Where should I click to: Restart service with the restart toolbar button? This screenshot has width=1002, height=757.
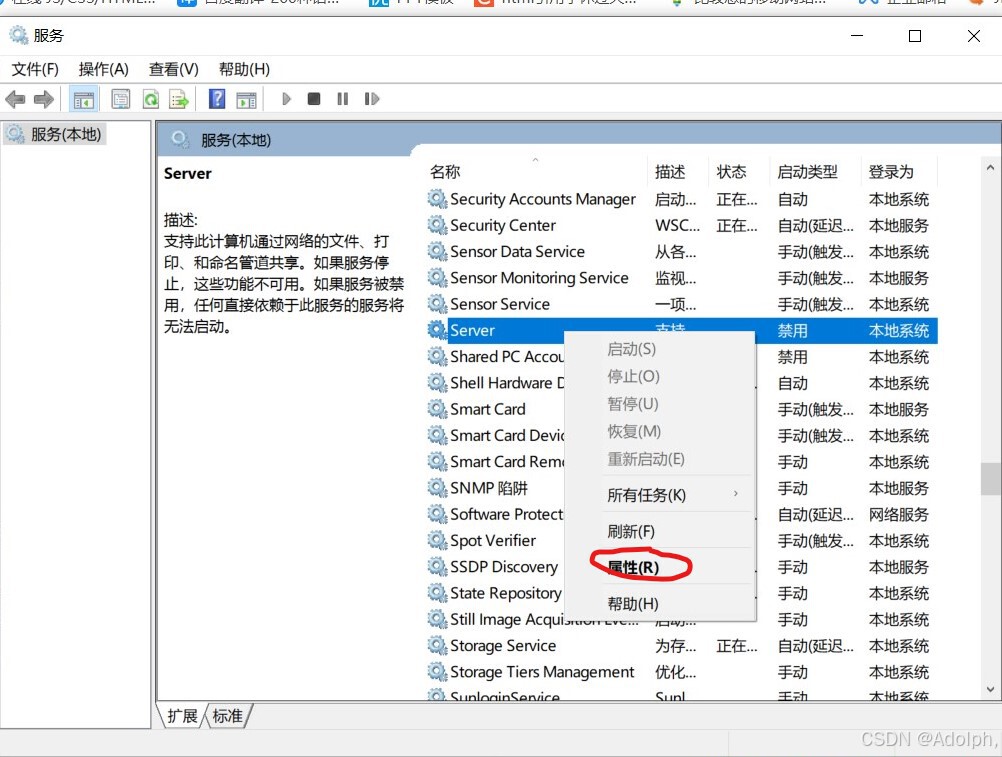tap(372, 99)
